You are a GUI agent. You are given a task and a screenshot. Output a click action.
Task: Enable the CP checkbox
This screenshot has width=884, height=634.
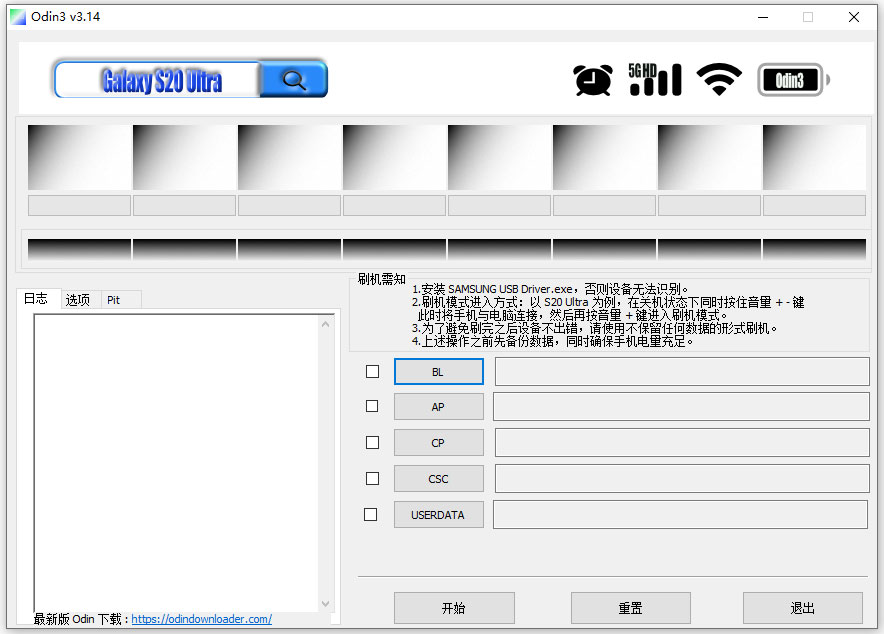pos(372,442)
